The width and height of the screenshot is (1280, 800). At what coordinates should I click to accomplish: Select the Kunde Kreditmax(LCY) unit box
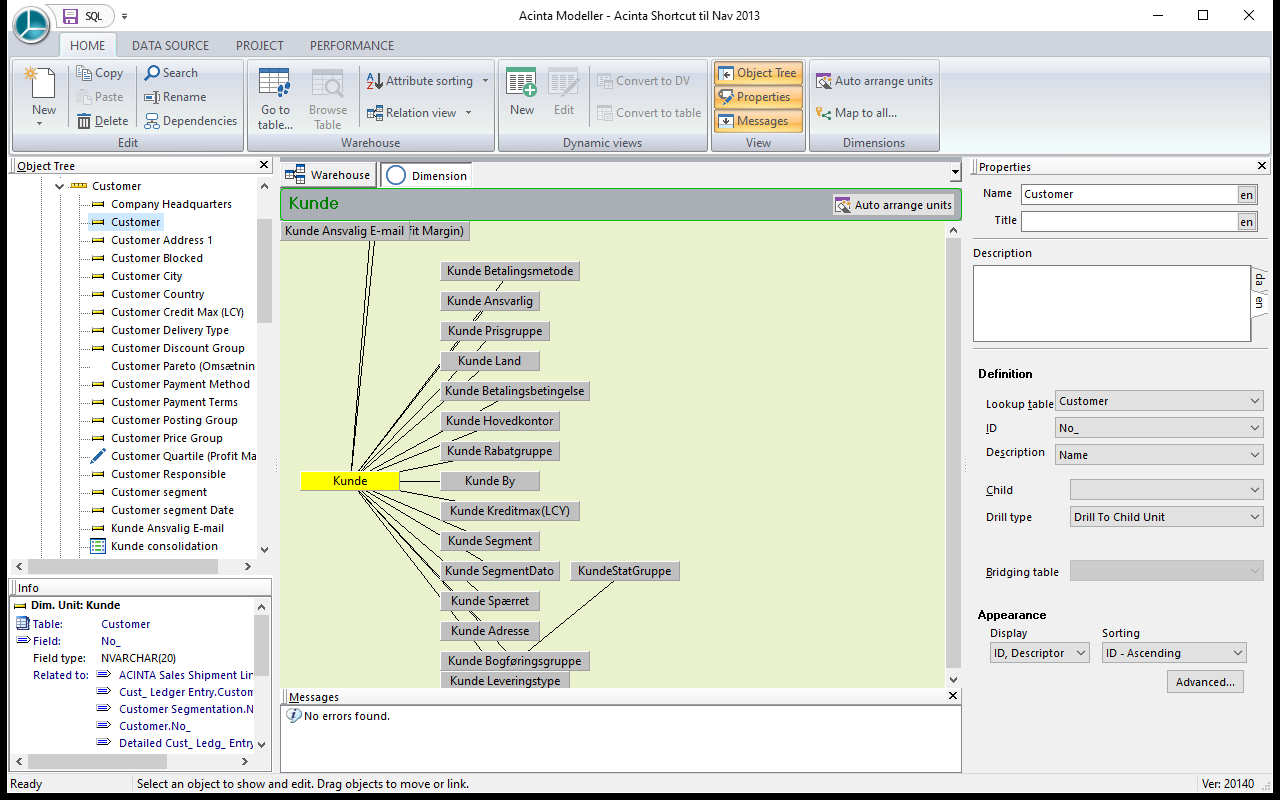510,511
